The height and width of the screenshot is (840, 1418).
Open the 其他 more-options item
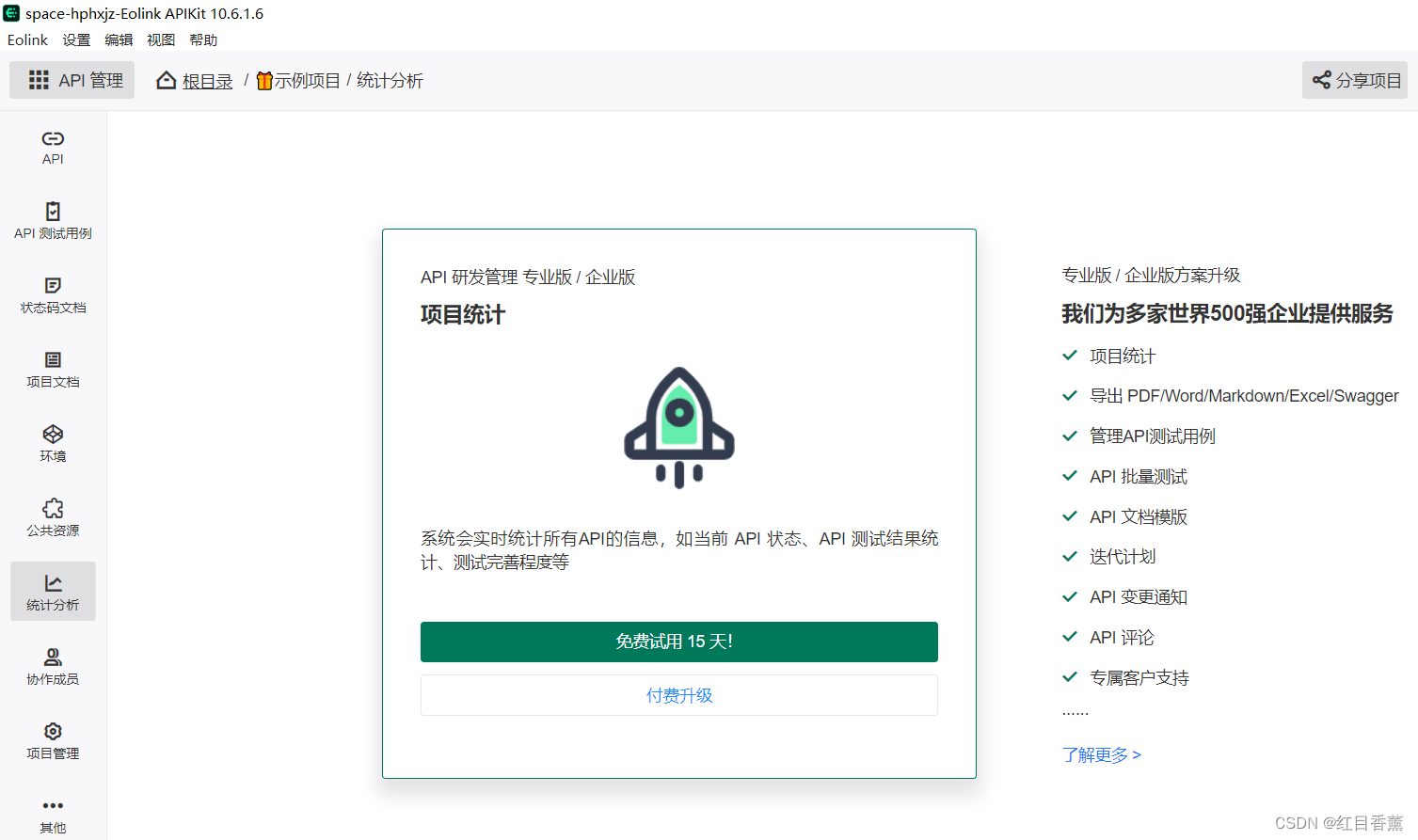pyautogui.click(x=53, y=816)
